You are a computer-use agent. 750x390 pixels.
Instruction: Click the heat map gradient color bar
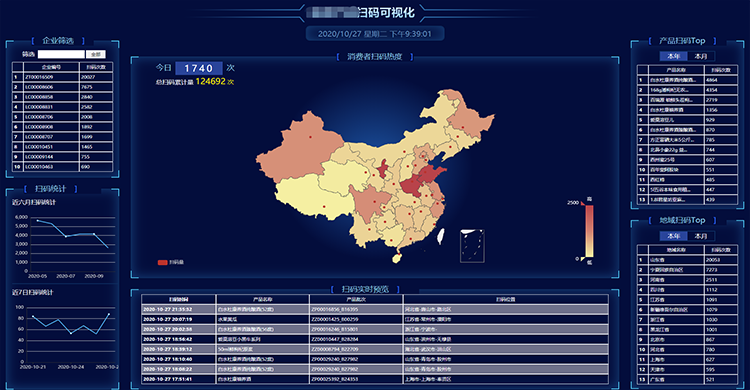[x=590, y=231]
